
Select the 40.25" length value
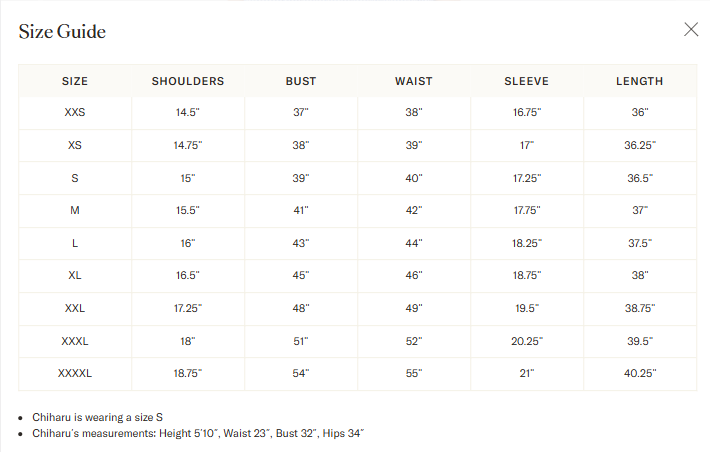[x=640, y=373]
